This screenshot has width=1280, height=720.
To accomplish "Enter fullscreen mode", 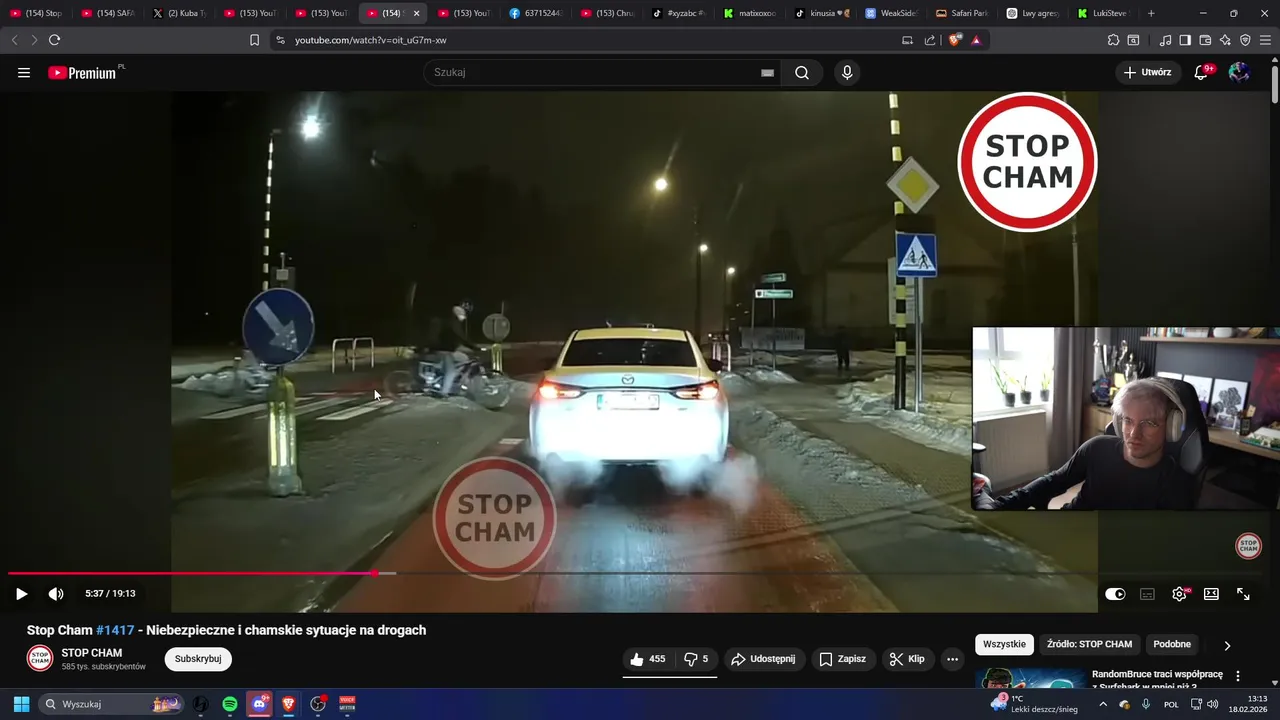I will [x=1243, y=594].
